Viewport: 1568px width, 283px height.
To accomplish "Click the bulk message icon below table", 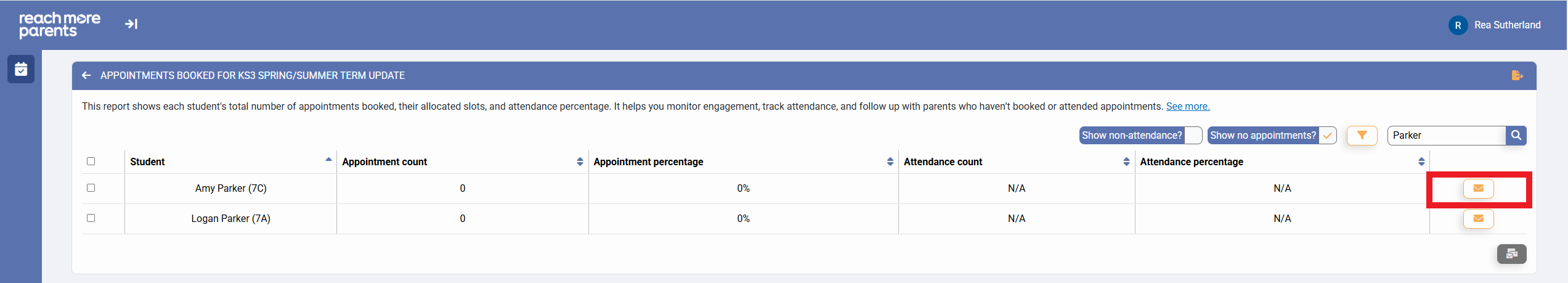I will point(1511,253).
